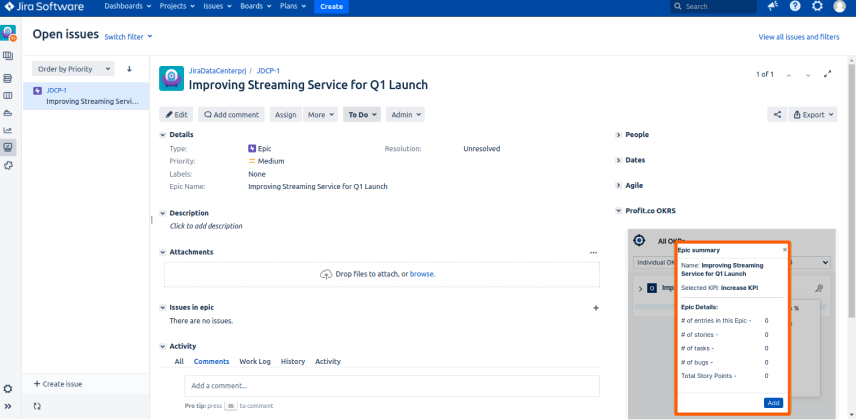
Task: Open the board icon below project avatar
Action: (x=8, y=56)
